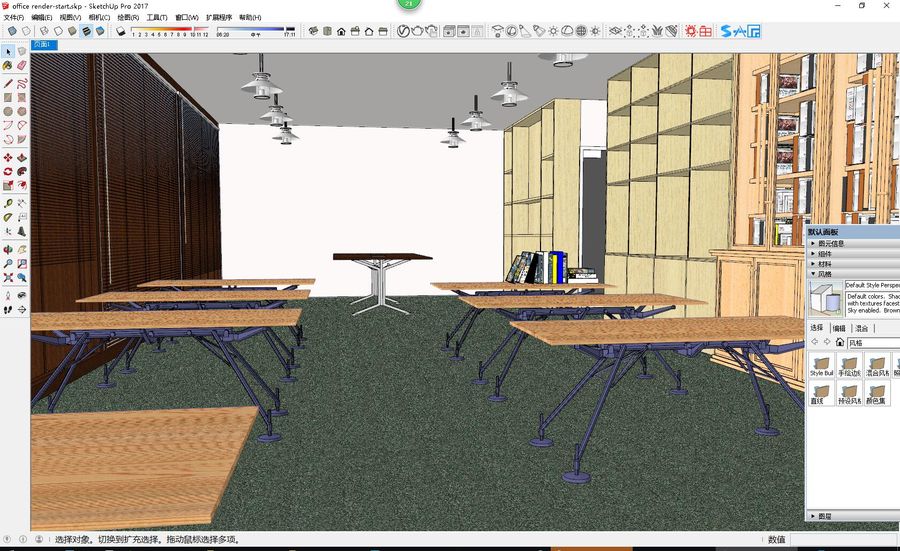
Task: Pick the Follow Me tool
Action: [22, 171]
